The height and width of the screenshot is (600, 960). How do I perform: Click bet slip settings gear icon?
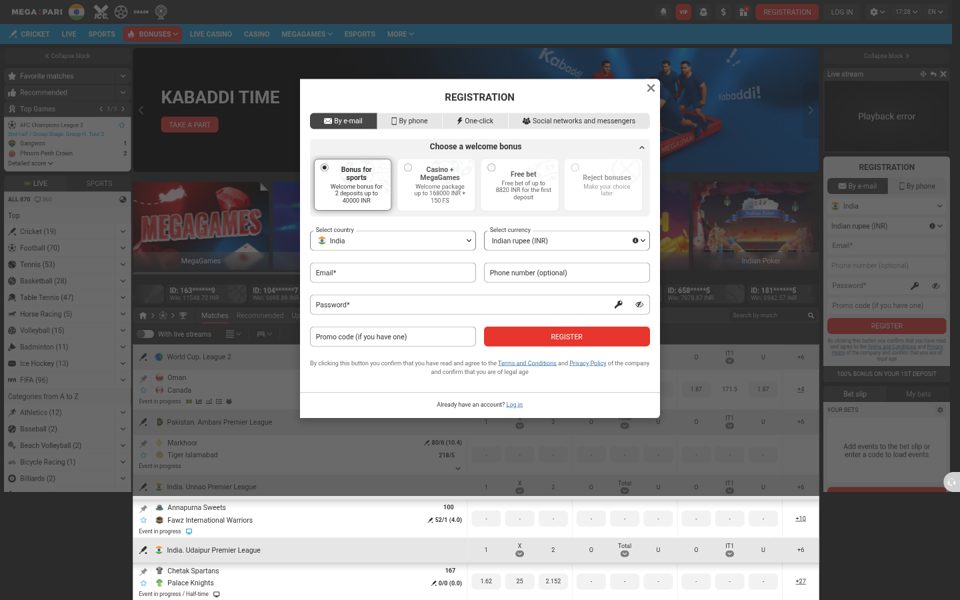(940, 410)
